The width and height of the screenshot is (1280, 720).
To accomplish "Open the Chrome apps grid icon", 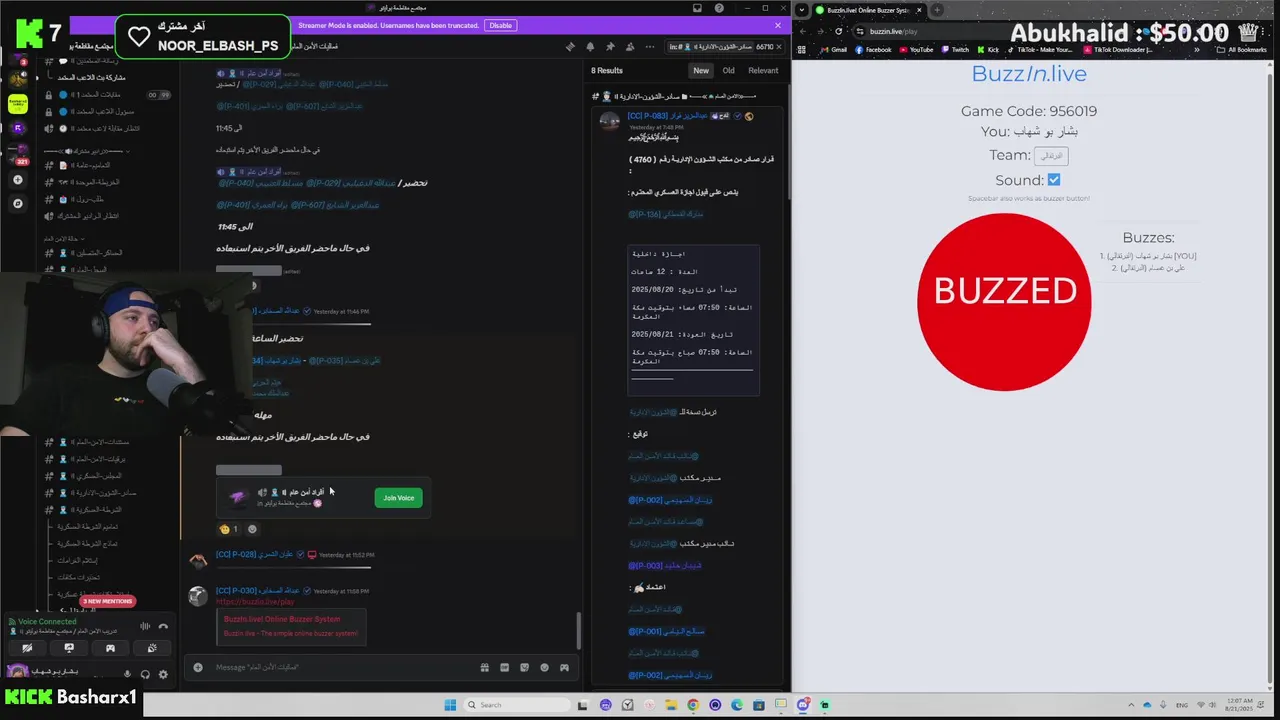I will coord(801,50).
